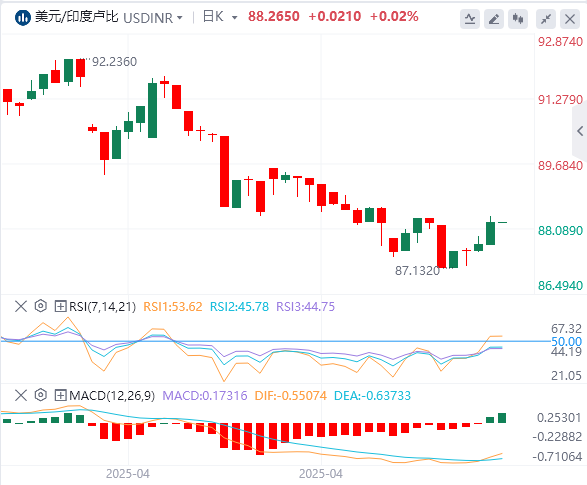Click the RSI2:45.78 value
587x485 pixels.
click(x=239, y=307)
